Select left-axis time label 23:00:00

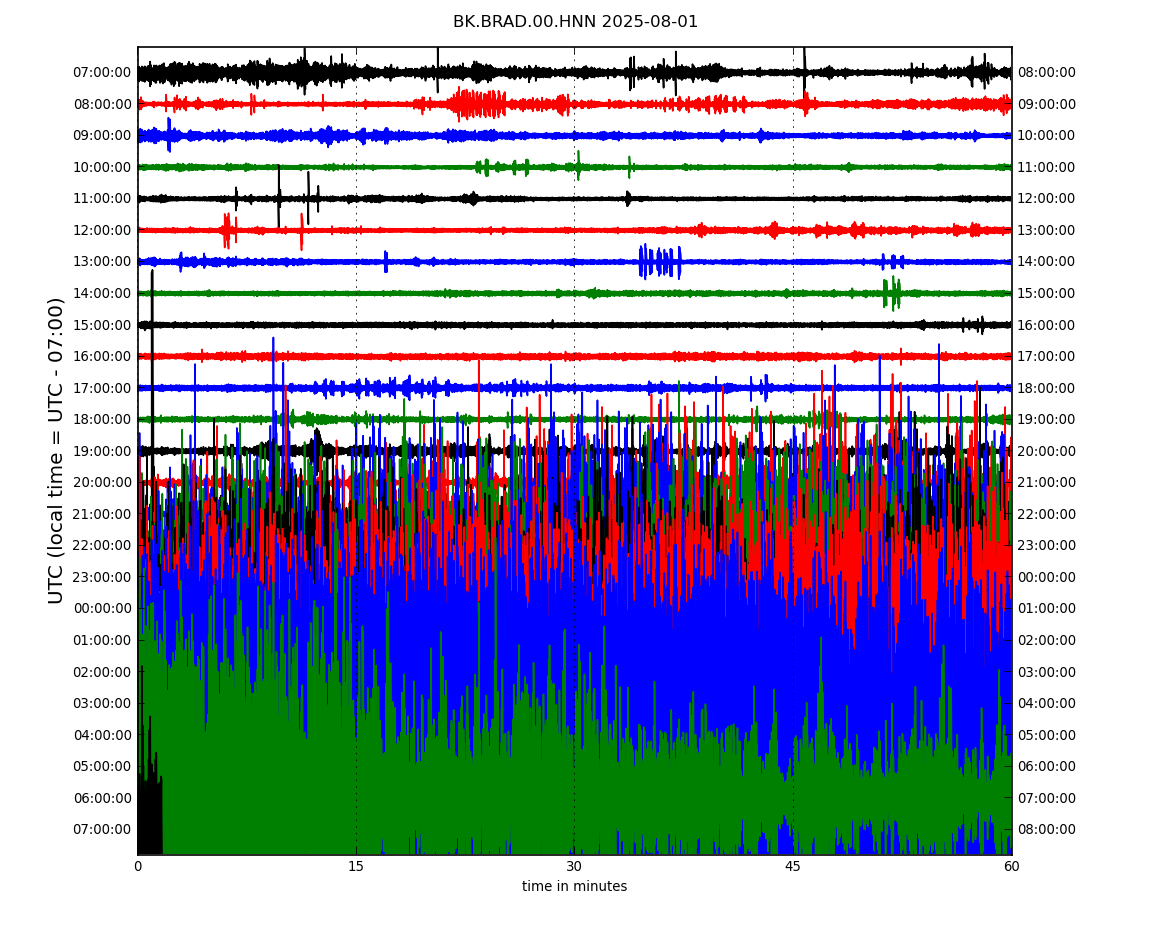tap(102, 577)
